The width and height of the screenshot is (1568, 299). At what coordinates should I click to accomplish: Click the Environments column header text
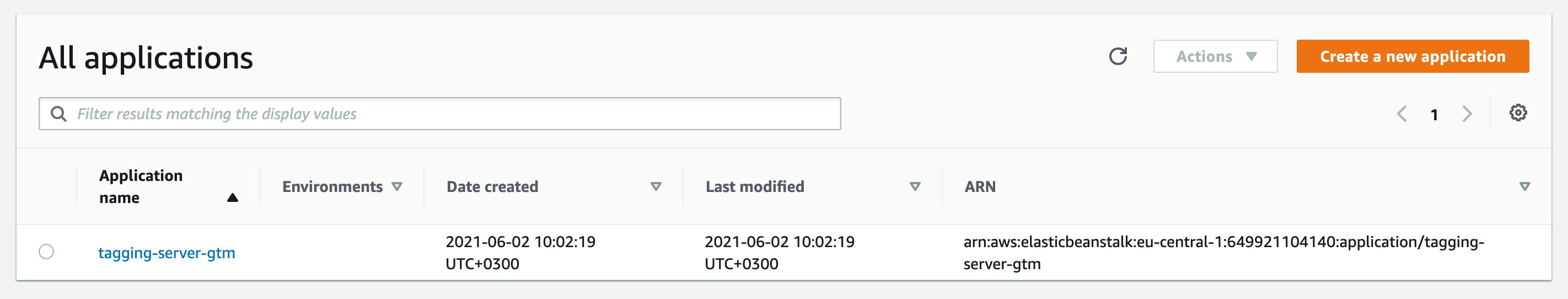(x=332, y=186)
